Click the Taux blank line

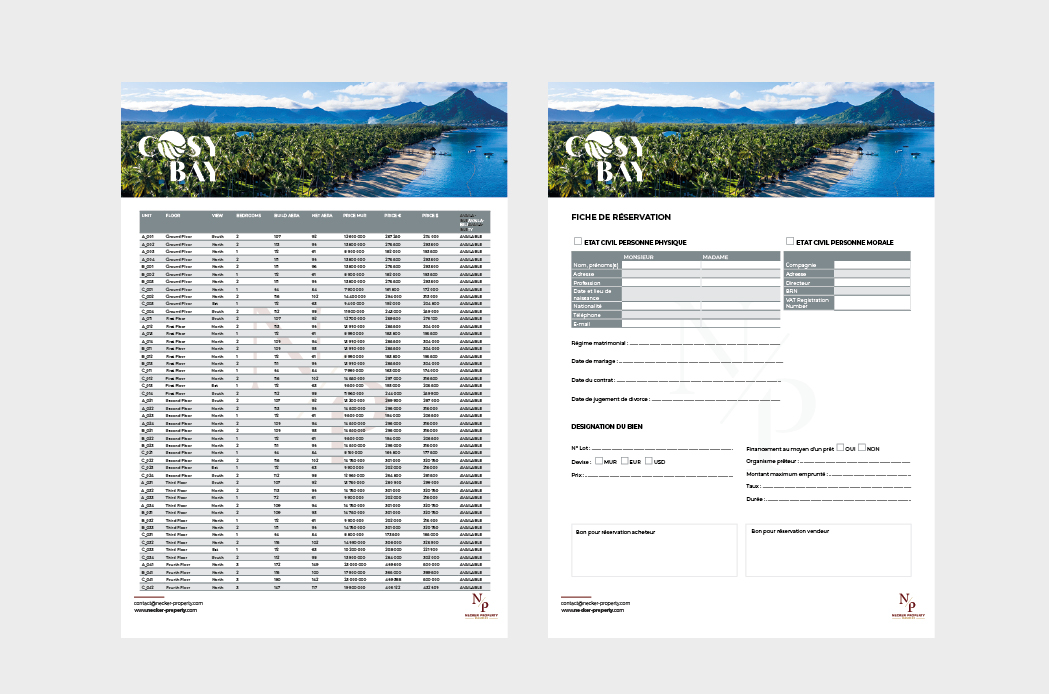(x=837, y=487)
